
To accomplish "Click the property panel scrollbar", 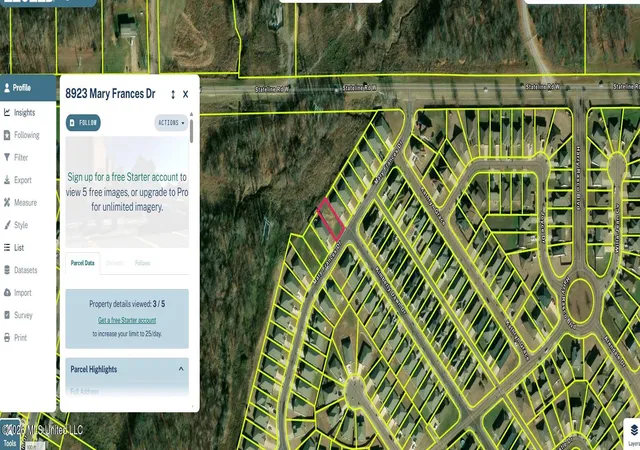I will tap(191, 131).
